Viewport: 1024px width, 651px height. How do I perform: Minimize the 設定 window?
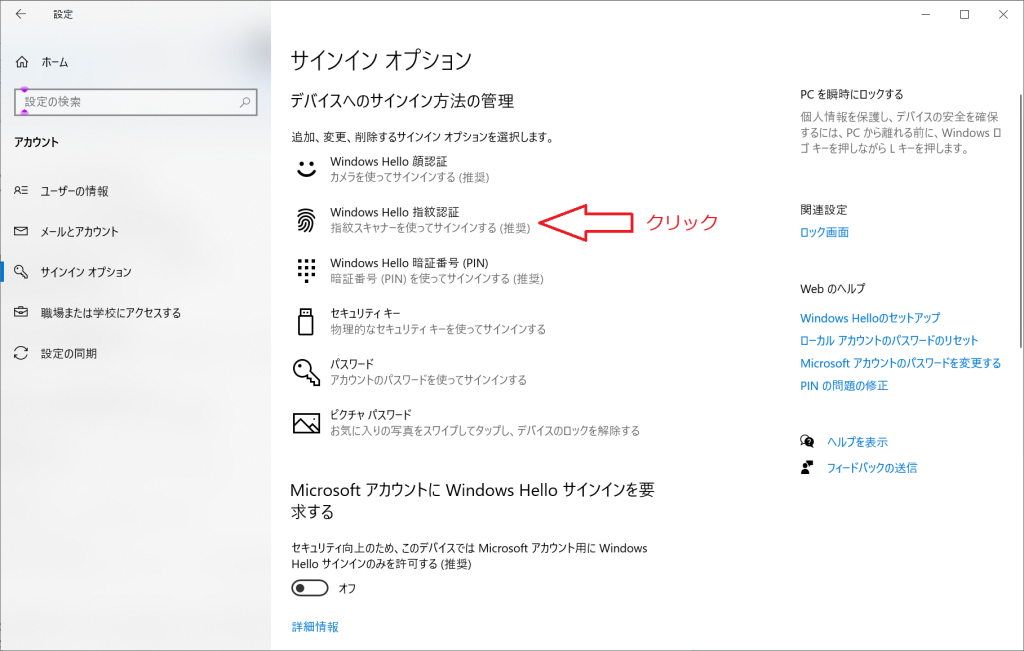coord(925,14)
